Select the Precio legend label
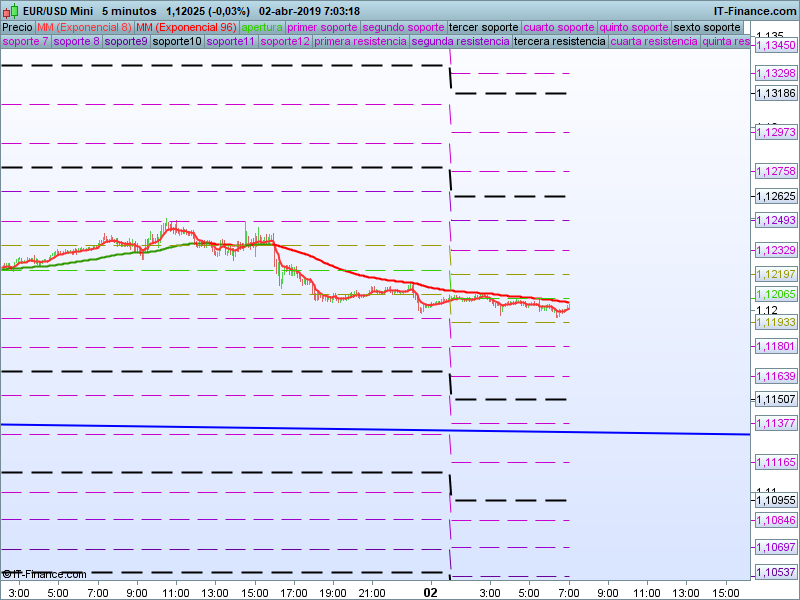This screenshot has width=800, height=600. tap(17, 27)
